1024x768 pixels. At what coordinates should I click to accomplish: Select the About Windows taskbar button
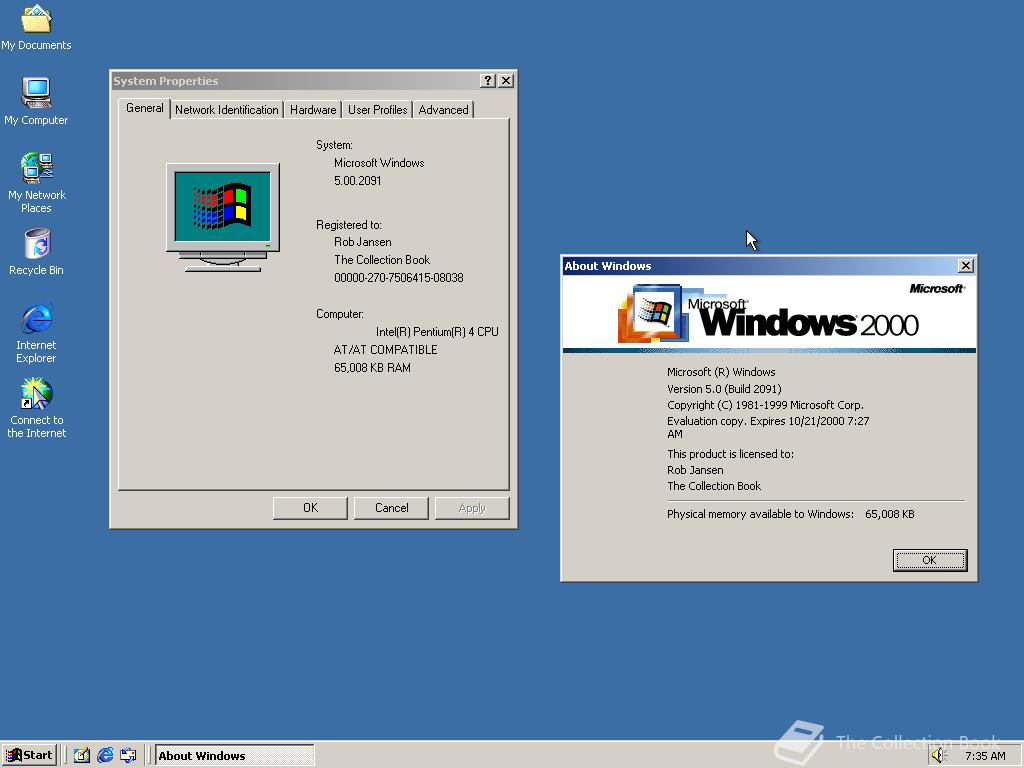[x=235, y=755]
